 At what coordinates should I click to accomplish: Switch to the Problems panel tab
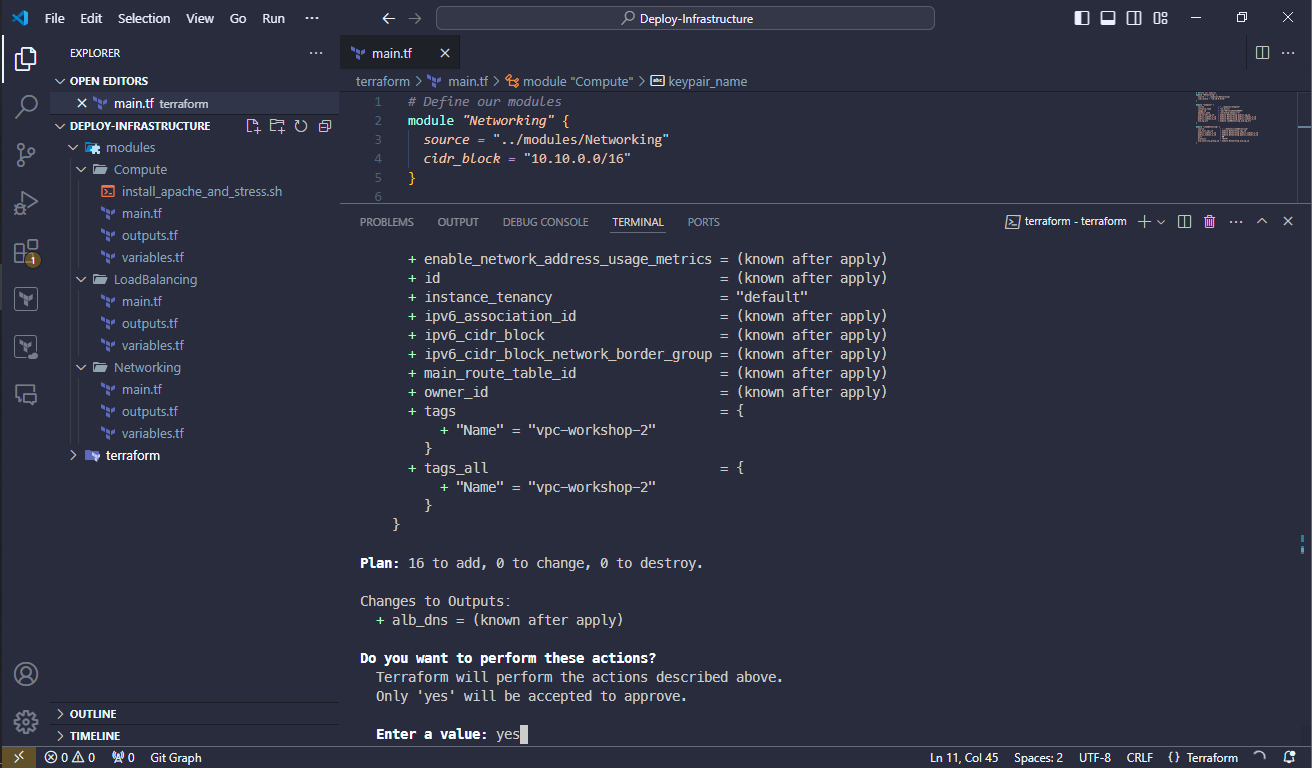[x=387, y=222]
